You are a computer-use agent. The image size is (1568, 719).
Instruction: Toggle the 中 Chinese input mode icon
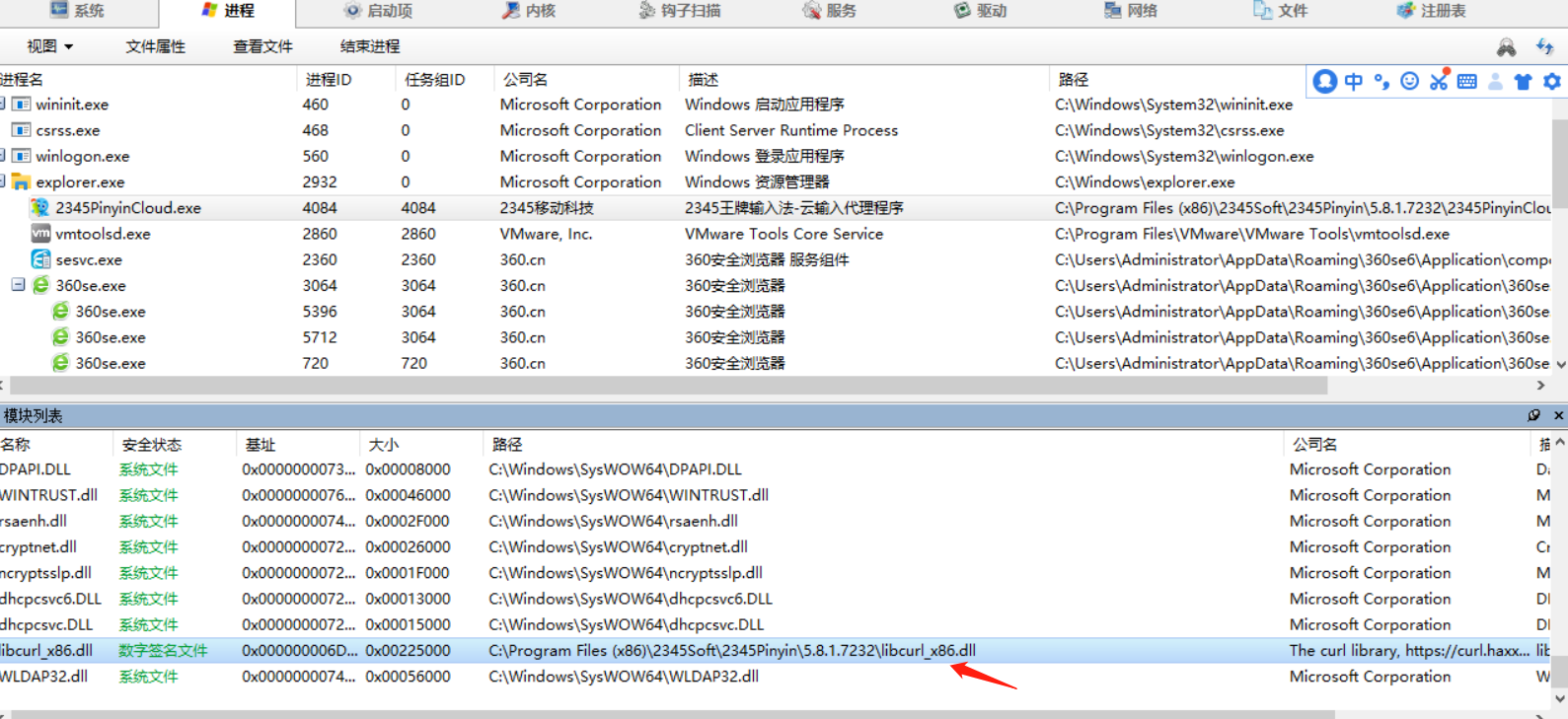pos(1354,82)
